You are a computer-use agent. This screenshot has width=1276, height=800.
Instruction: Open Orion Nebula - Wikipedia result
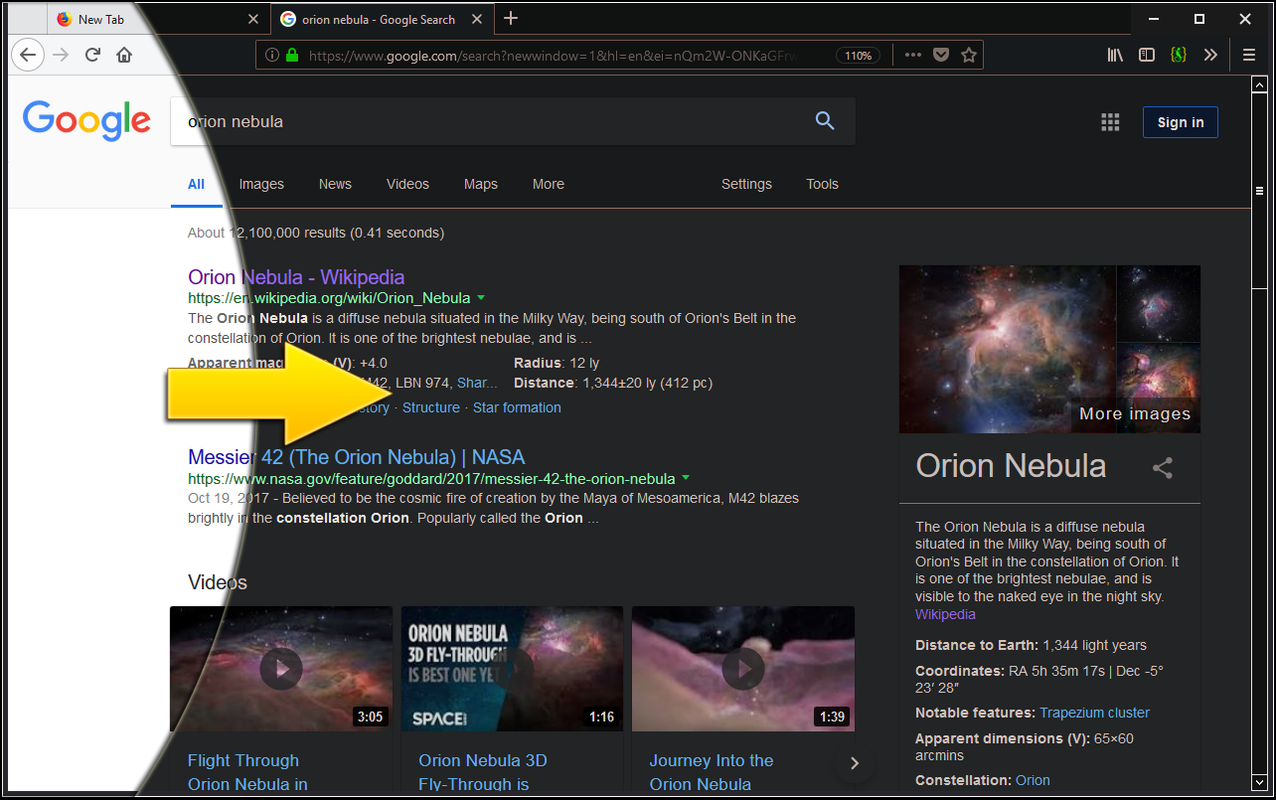tap(296, 277)
